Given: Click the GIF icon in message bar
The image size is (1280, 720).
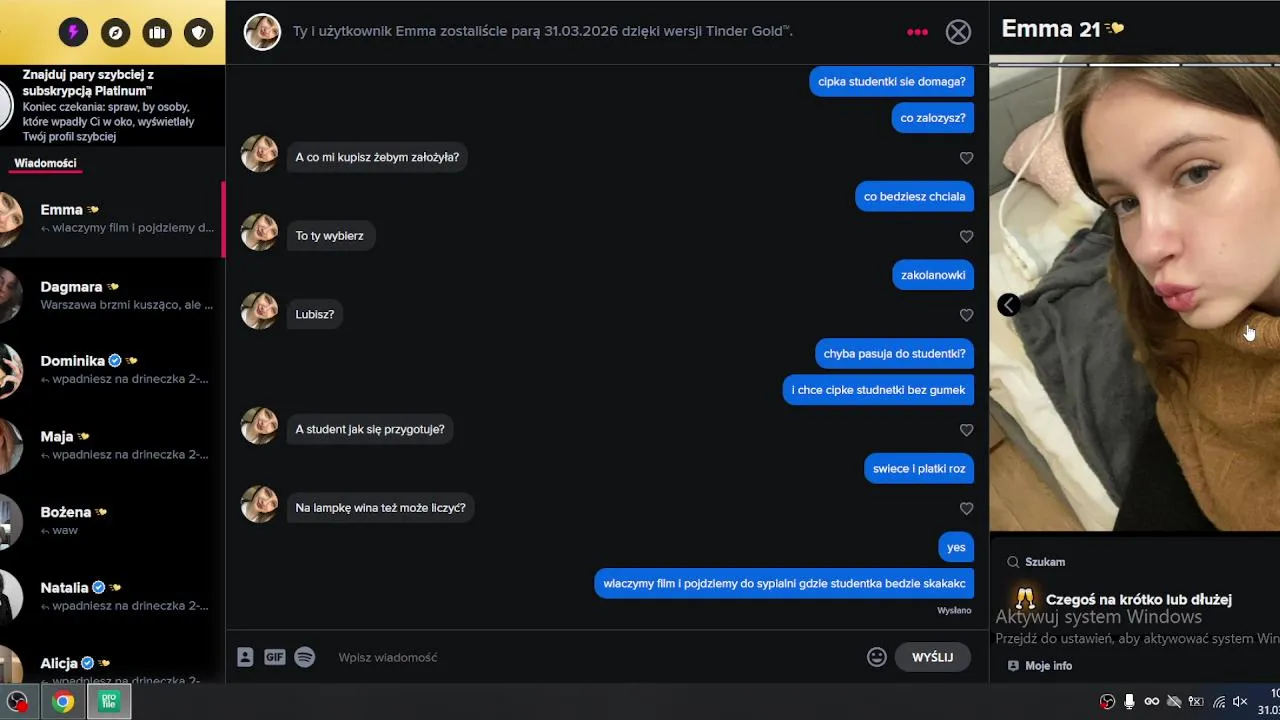Looking at the screenshot, I should pyautogui.click(x=275, y=657).
